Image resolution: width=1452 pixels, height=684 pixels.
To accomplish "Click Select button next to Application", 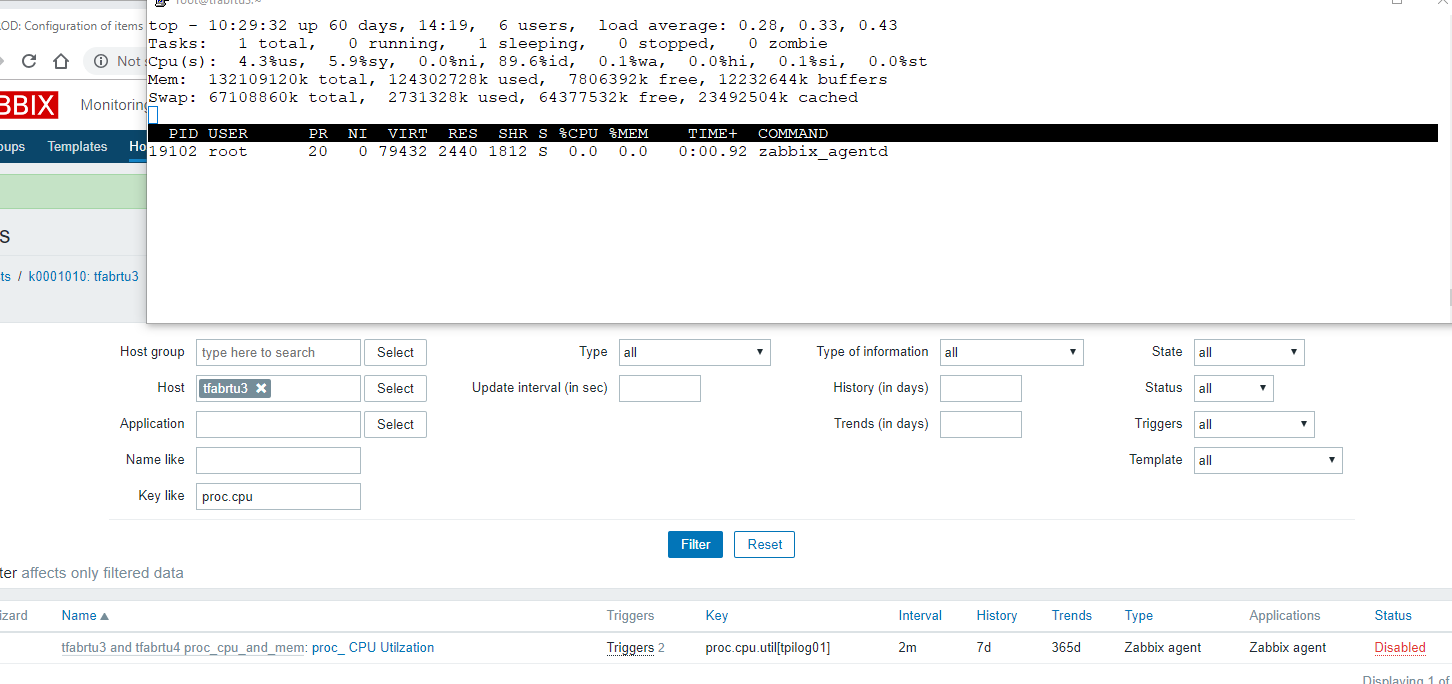I will pos(395,424).
